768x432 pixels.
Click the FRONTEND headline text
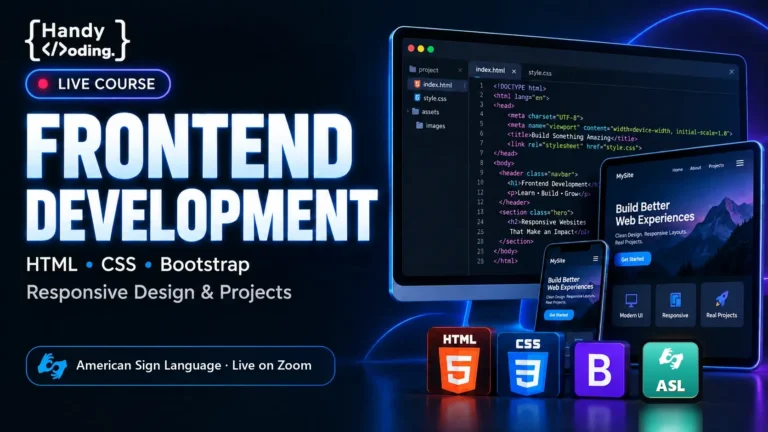190,144
